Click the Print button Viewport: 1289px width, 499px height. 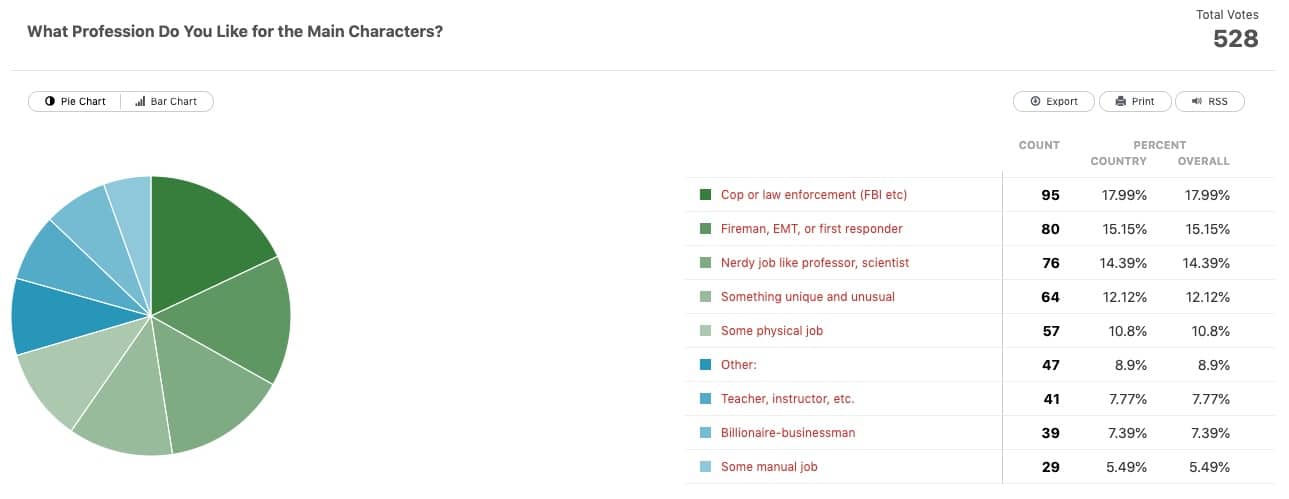click(1134, 101)
